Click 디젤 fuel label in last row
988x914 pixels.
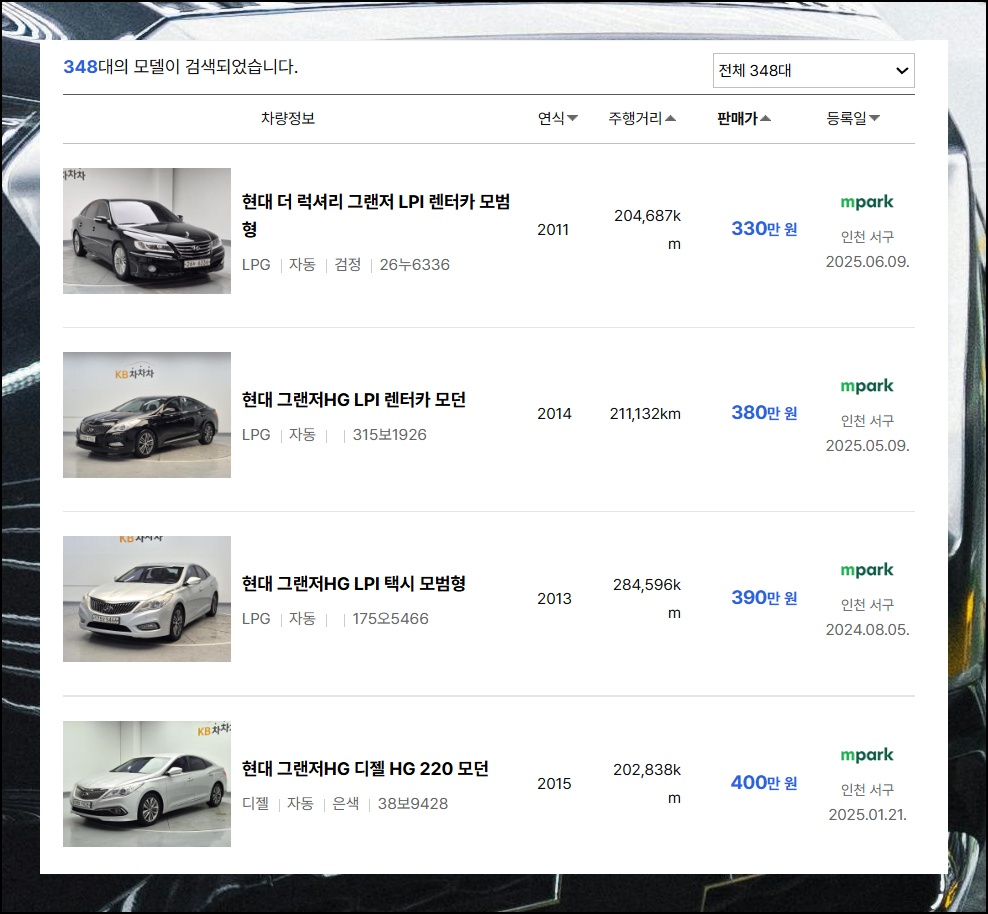coord(255,804)
